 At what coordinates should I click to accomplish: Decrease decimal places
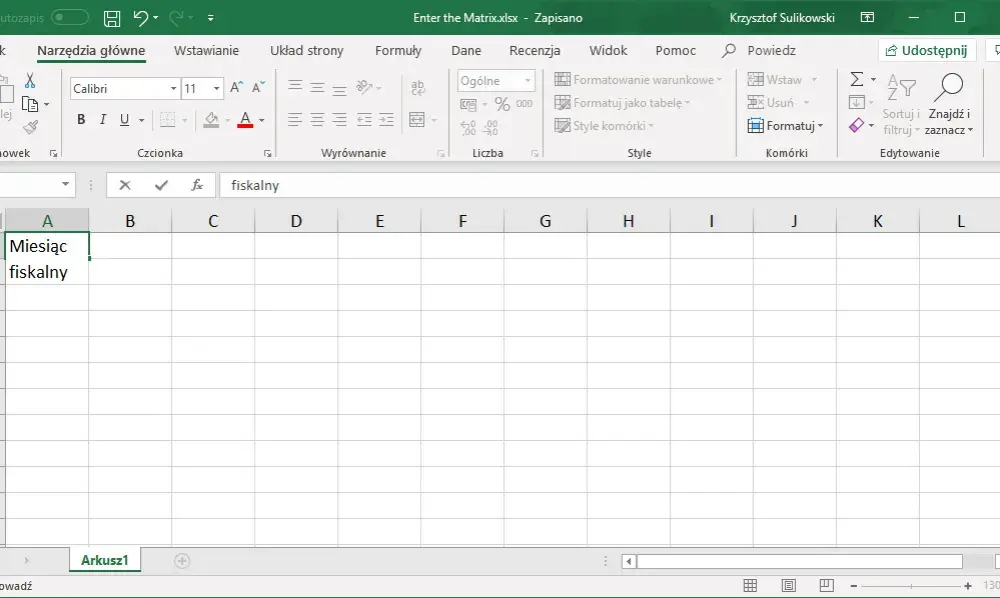(x=490, y=128)
